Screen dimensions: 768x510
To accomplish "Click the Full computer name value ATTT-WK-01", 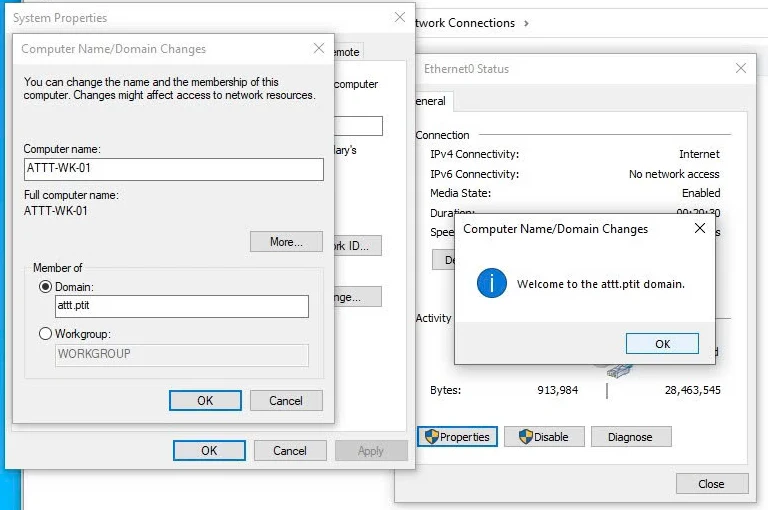I will point(55,211).
